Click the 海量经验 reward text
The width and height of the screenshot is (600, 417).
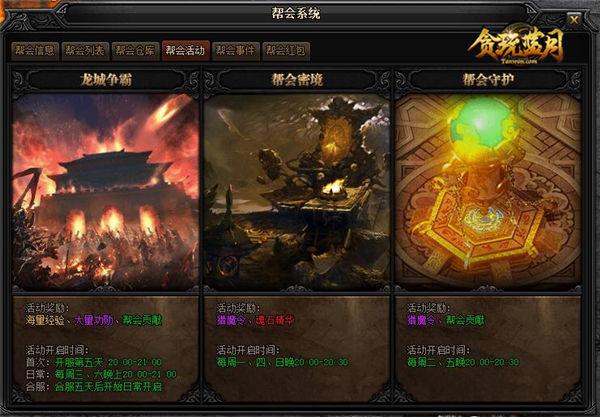click(x=45, y=320)
